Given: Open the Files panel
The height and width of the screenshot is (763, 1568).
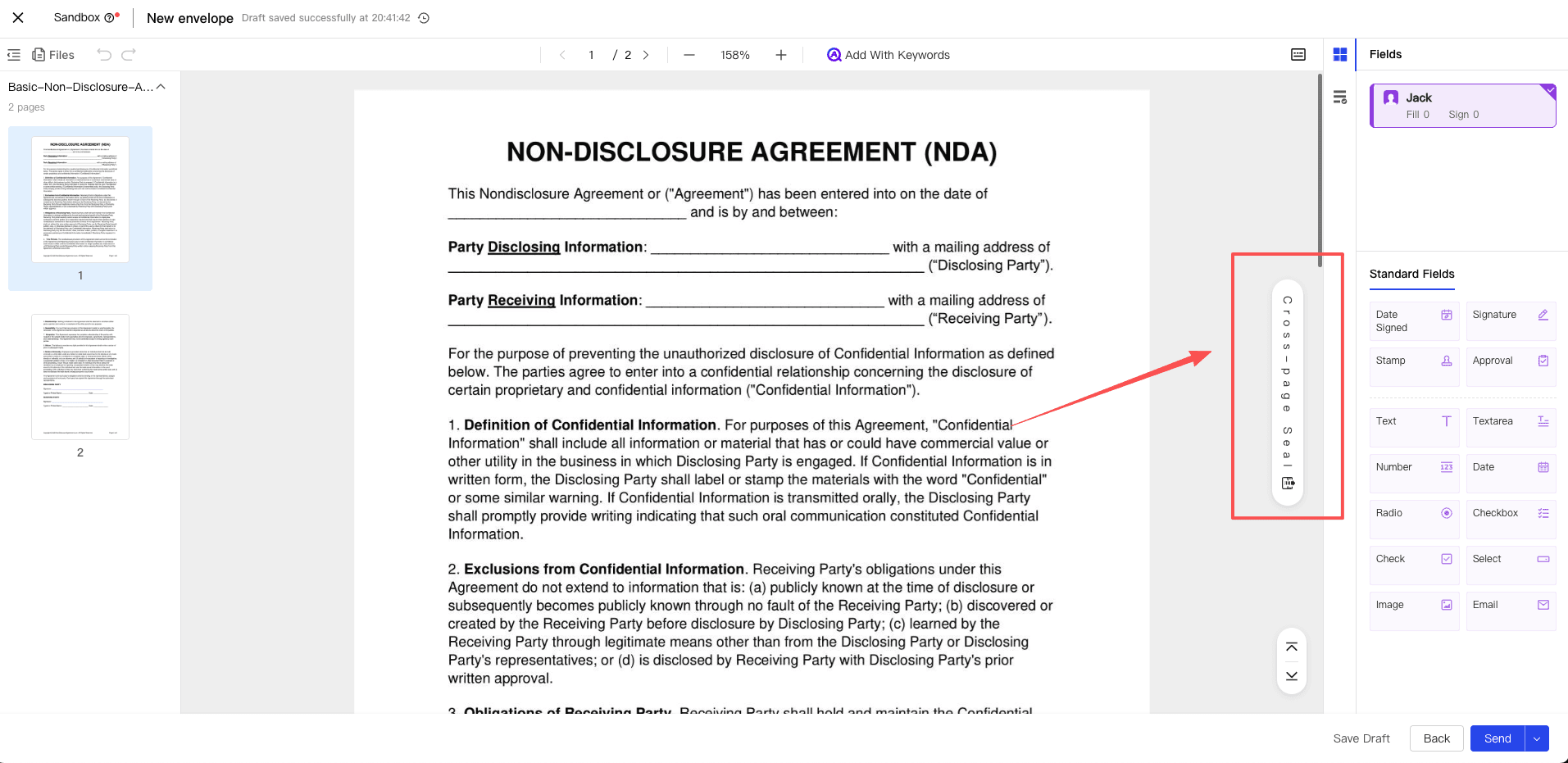Looking at the screenshot, I should pos(53,55).
